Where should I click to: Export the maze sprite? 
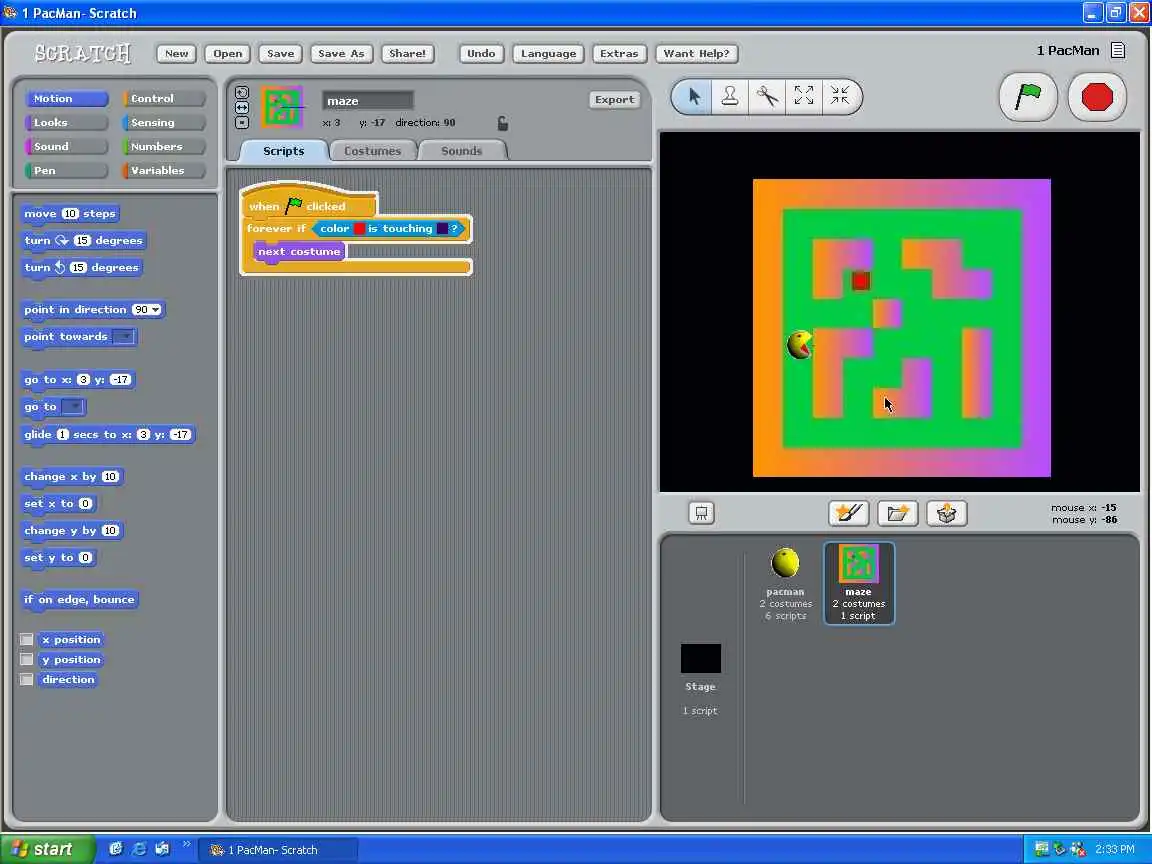(x=614, y=100)
